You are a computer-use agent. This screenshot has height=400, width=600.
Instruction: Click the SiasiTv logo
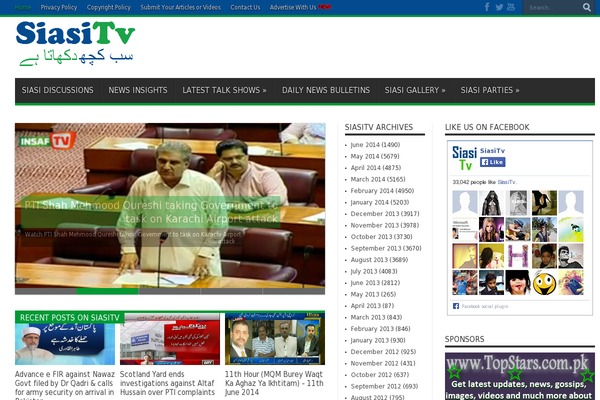[x=75, y=43]
